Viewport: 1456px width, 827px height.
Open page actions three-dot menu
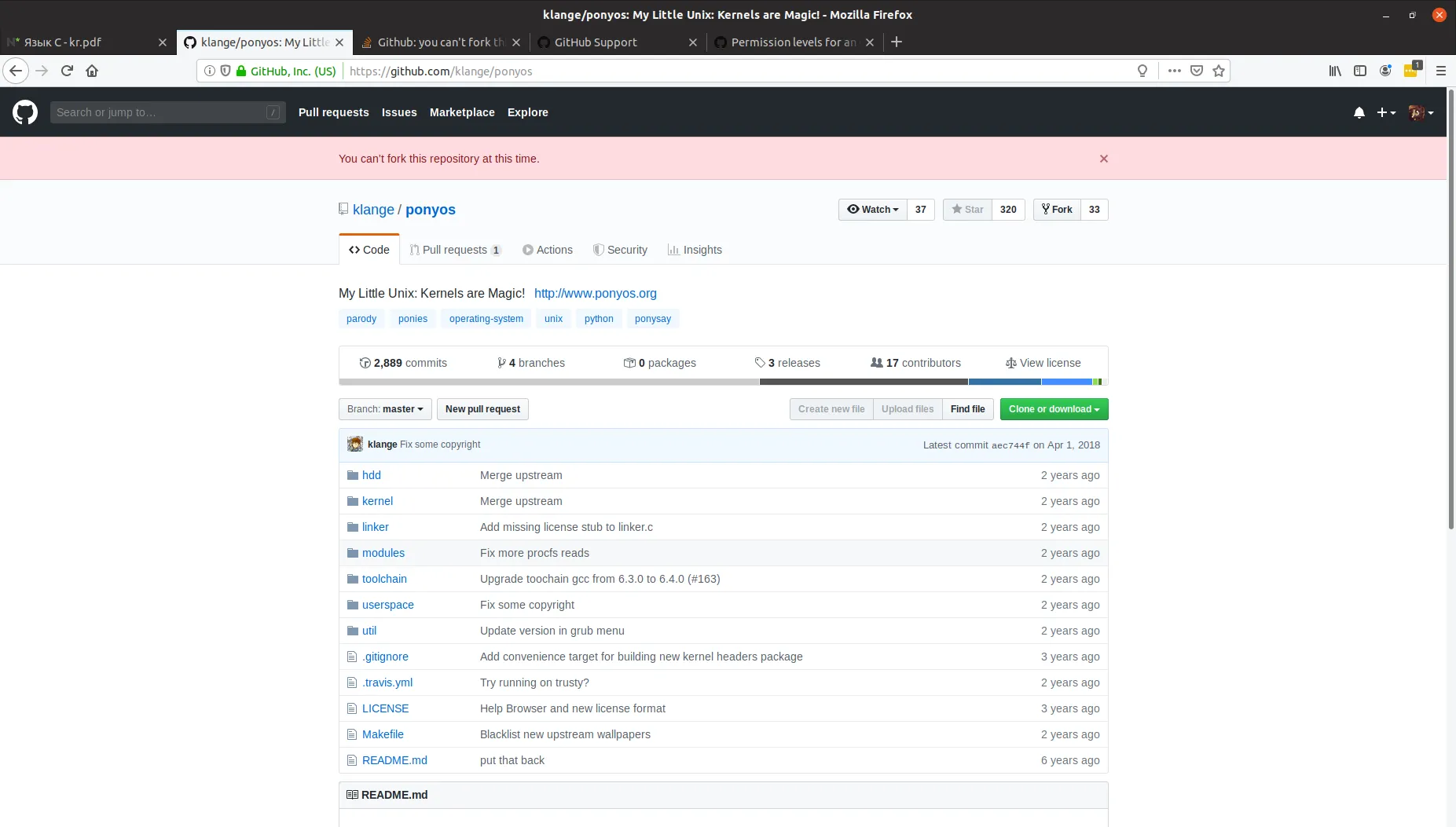tap(1175, 71)
